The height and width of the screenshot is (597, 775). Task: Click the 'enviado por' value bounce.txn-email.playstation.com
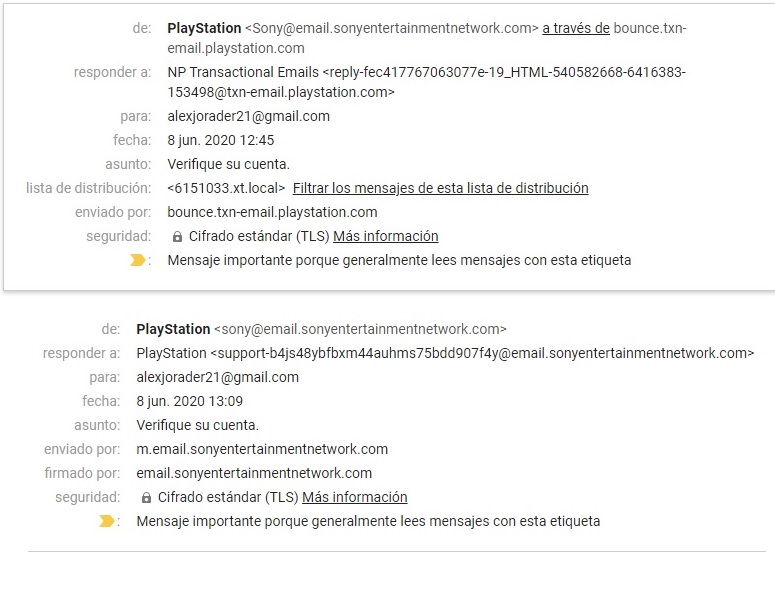tap(272, 212)
